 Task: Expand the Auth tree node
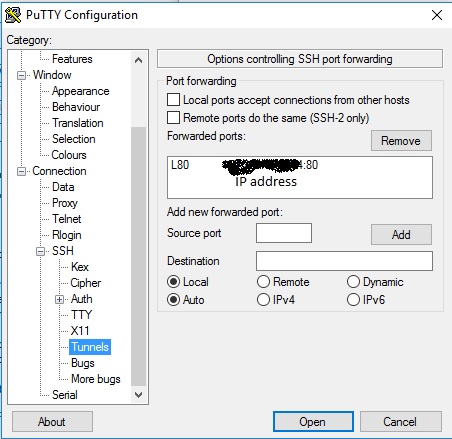[59, 299]
